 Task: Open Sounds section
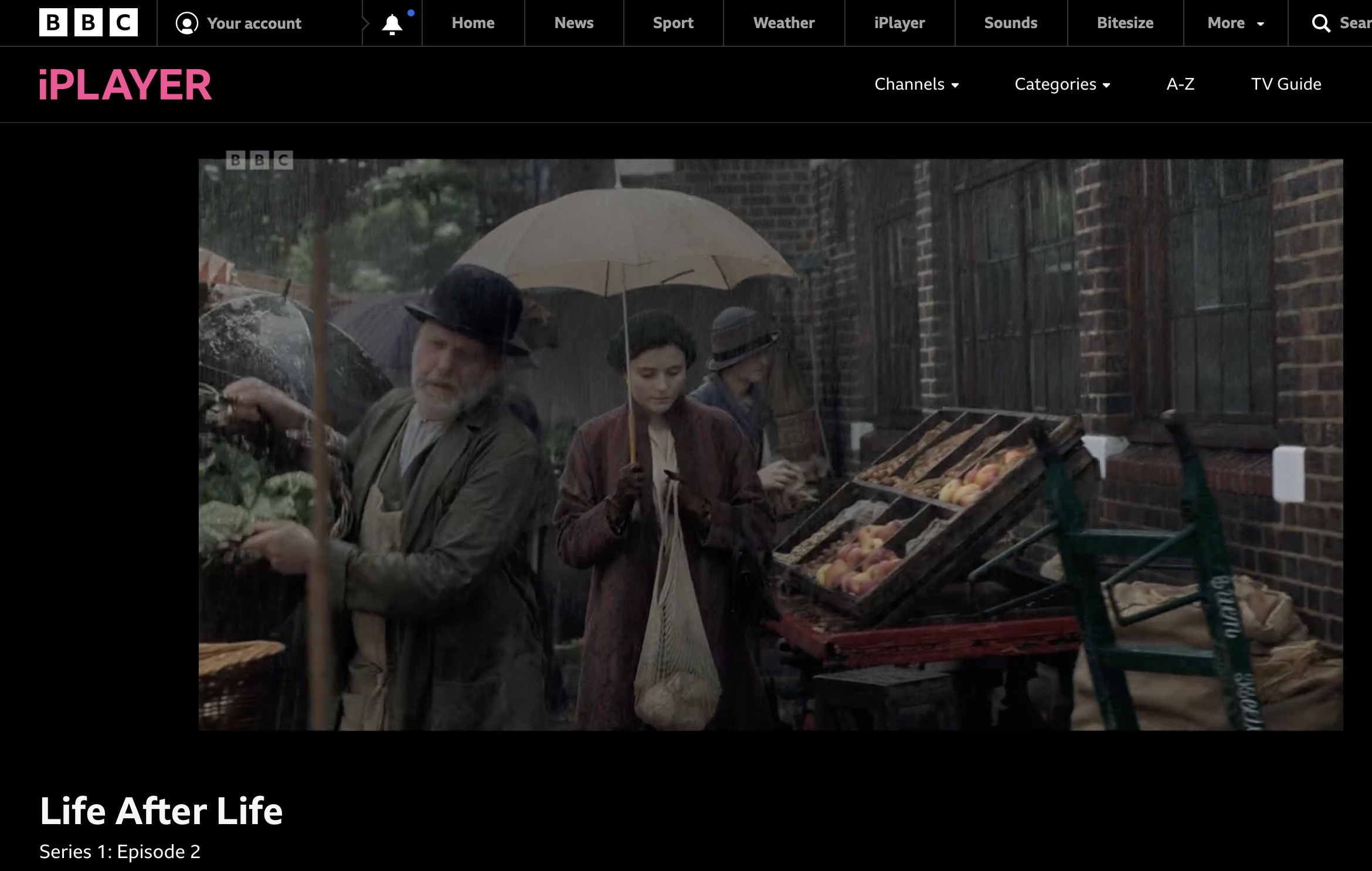click(1011, 23)
